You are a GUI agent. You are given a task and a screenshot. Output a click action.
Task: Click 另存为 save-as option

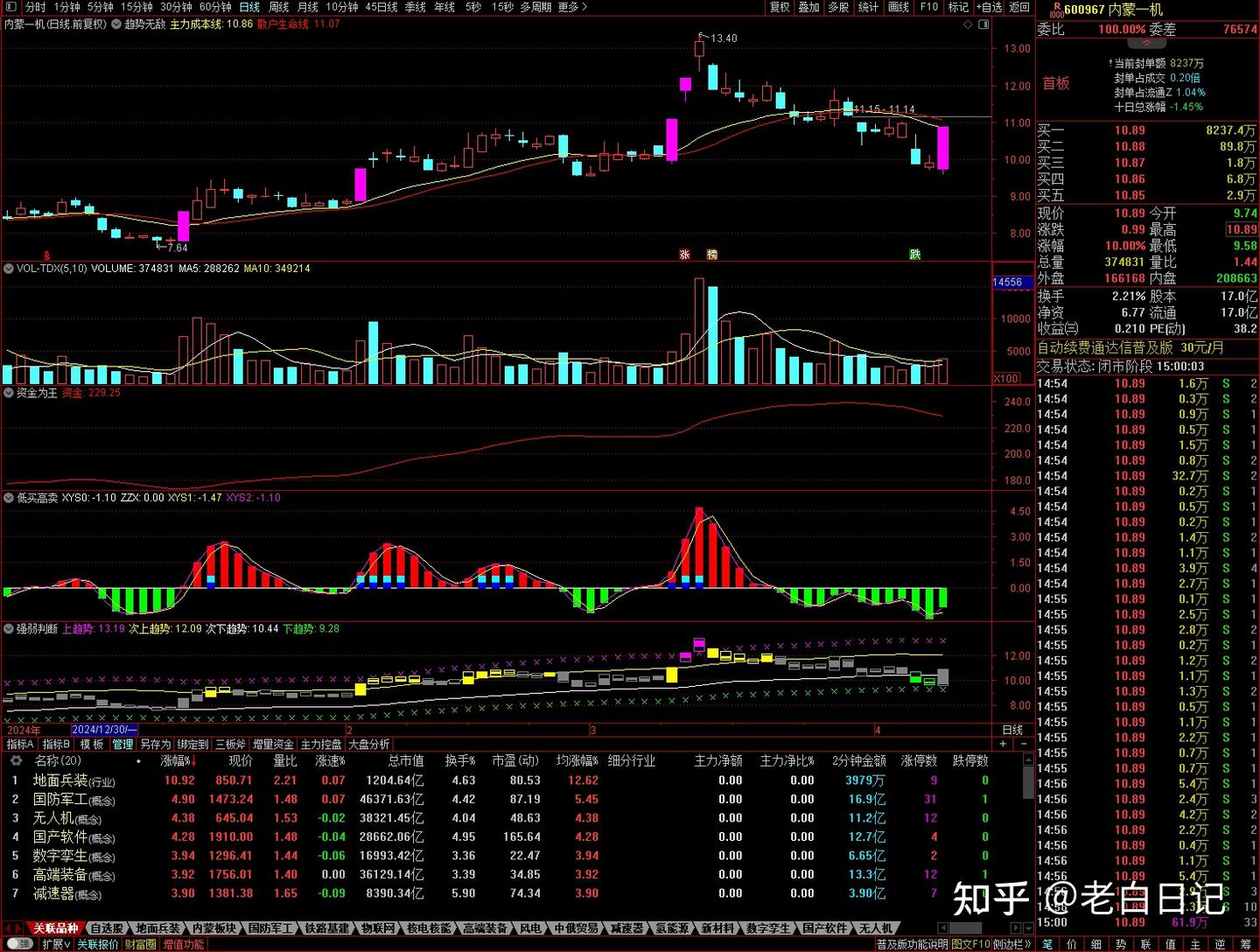[155, 745]
